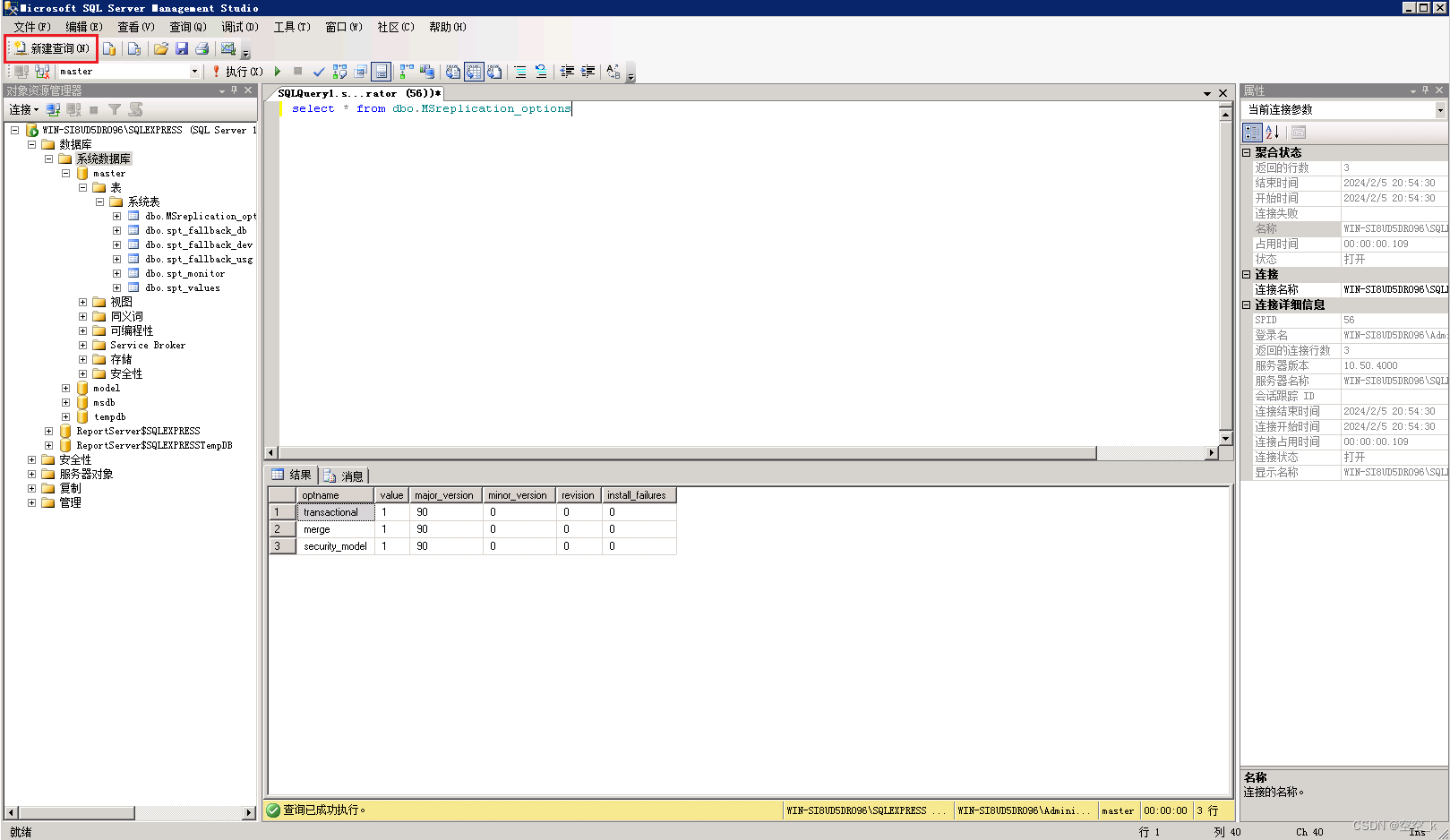
Task: Click the parse query checkmark icon
Action: point(319,72)
